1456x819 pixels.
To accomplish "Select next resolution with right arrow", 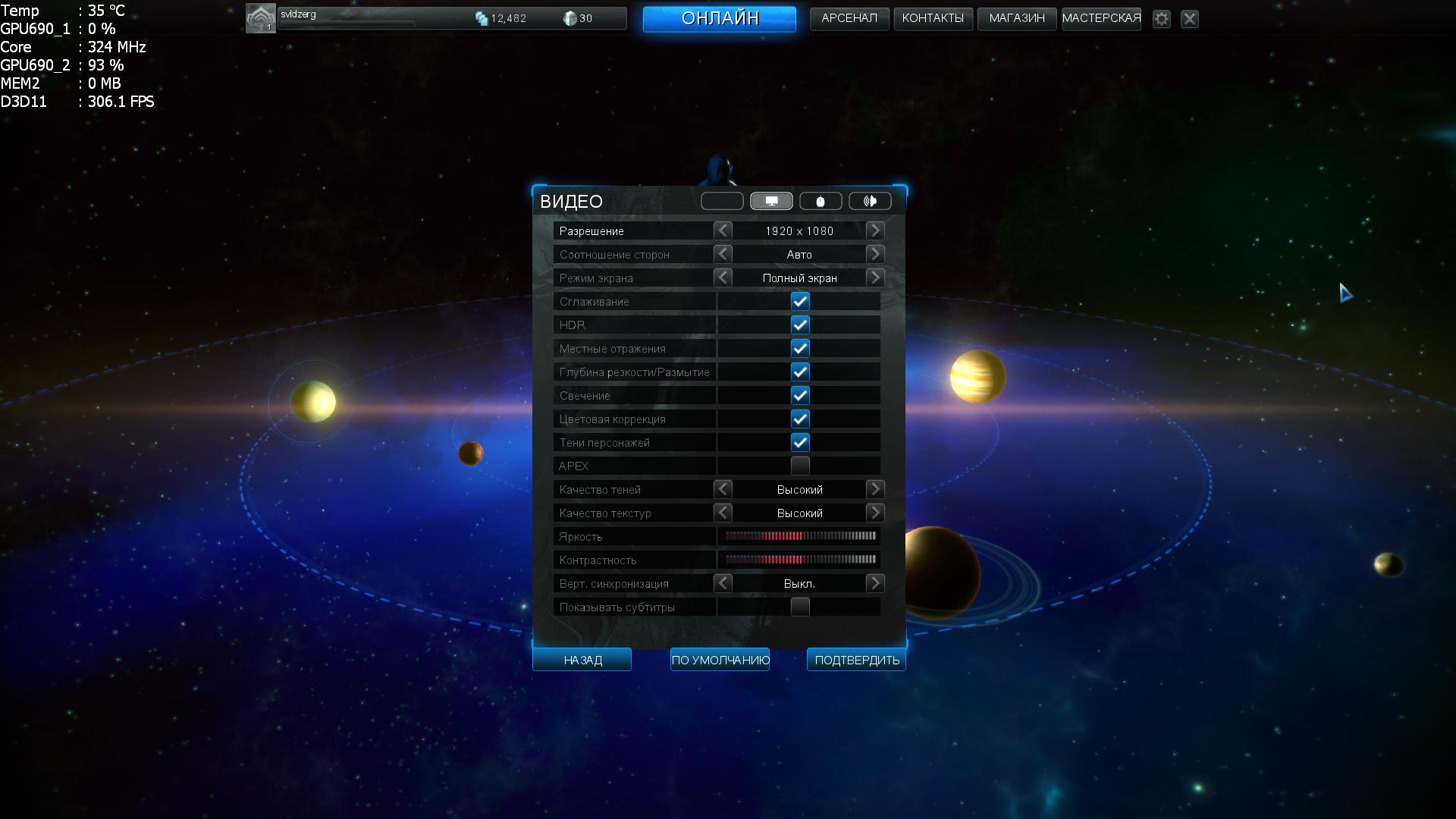I will pyautogui.click(x=875, y=231).
